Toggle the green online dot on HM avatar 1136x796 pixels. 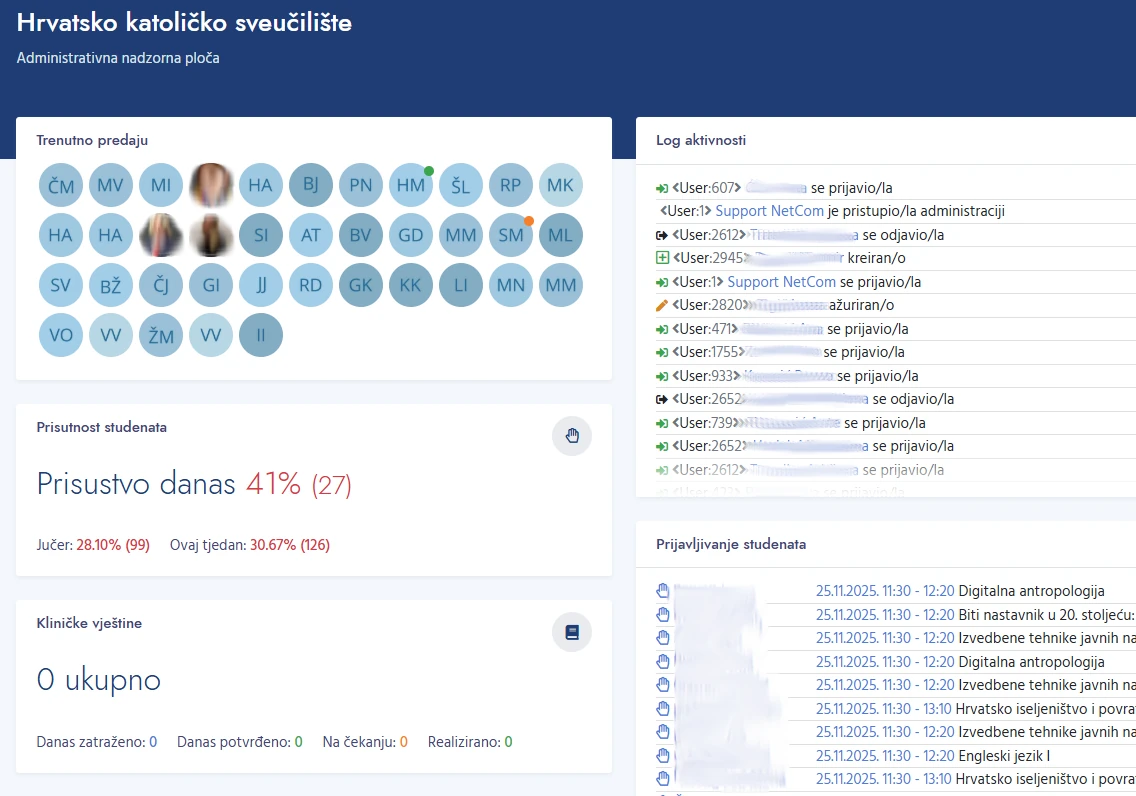(427, 170)
